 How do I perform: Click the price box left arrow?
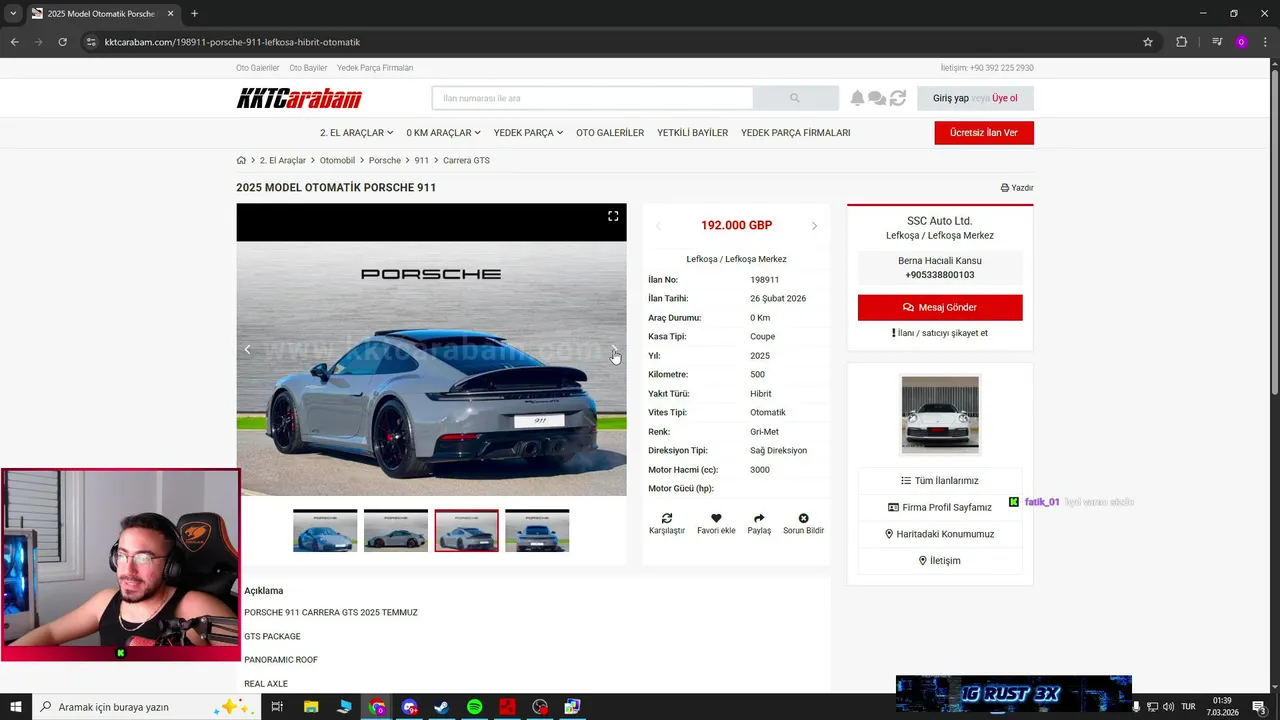(x=658, y=226)
